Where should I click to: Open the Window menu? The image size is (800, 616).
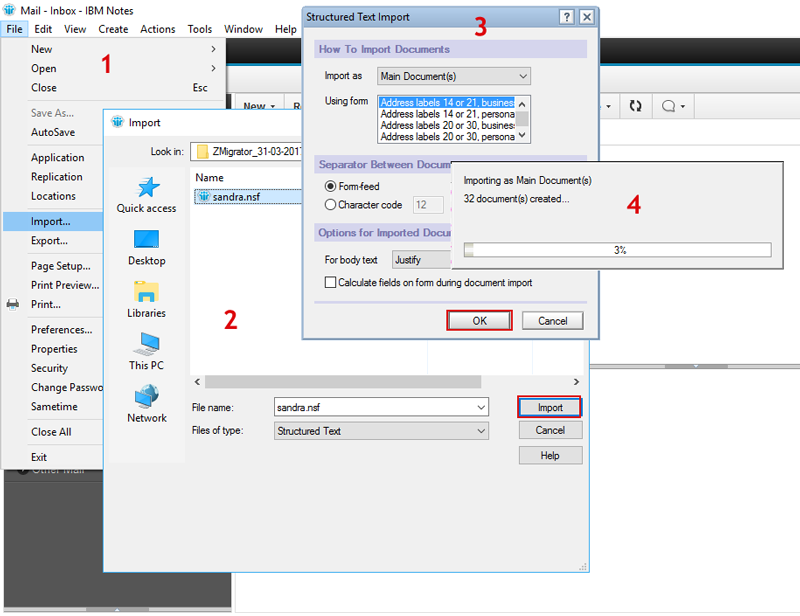coord(243,29)
